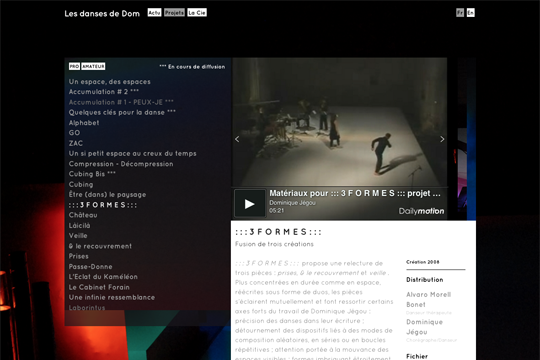Click the Distribution heading
Screen dimensions: 540x360
(424, 280)
